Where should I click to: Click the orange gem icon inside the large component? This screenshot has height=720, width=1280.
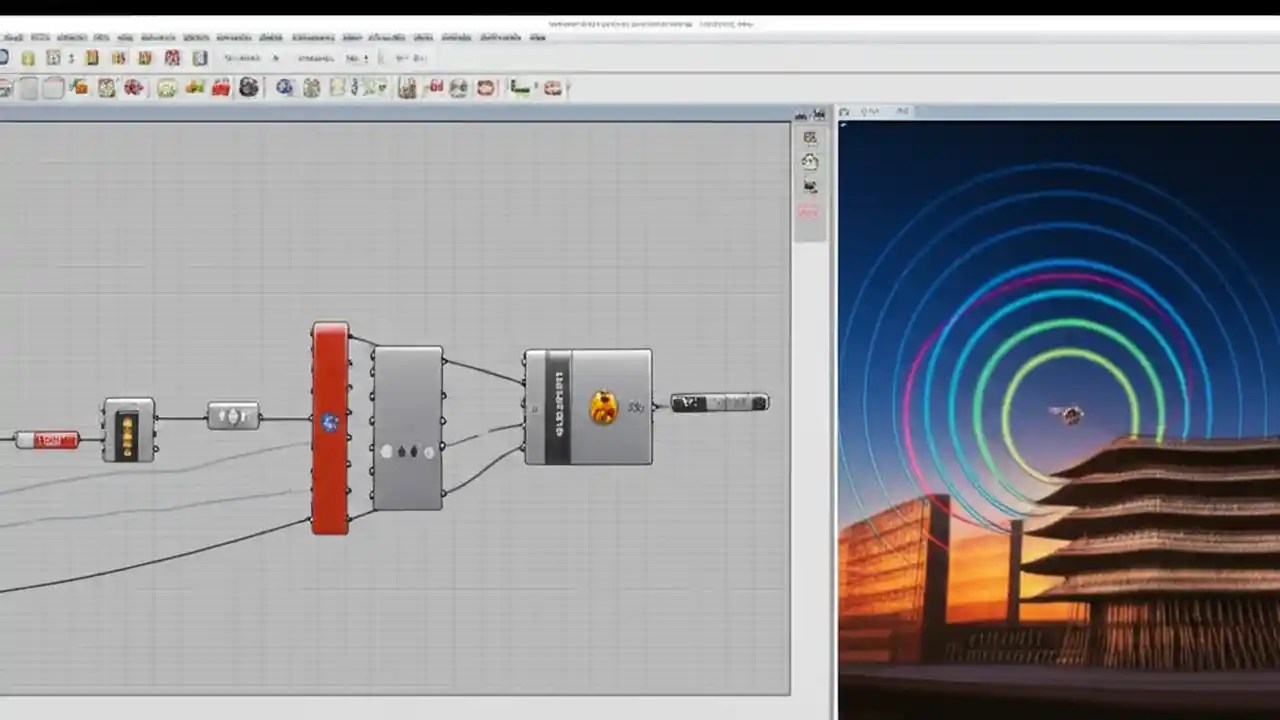coord(603,407)
